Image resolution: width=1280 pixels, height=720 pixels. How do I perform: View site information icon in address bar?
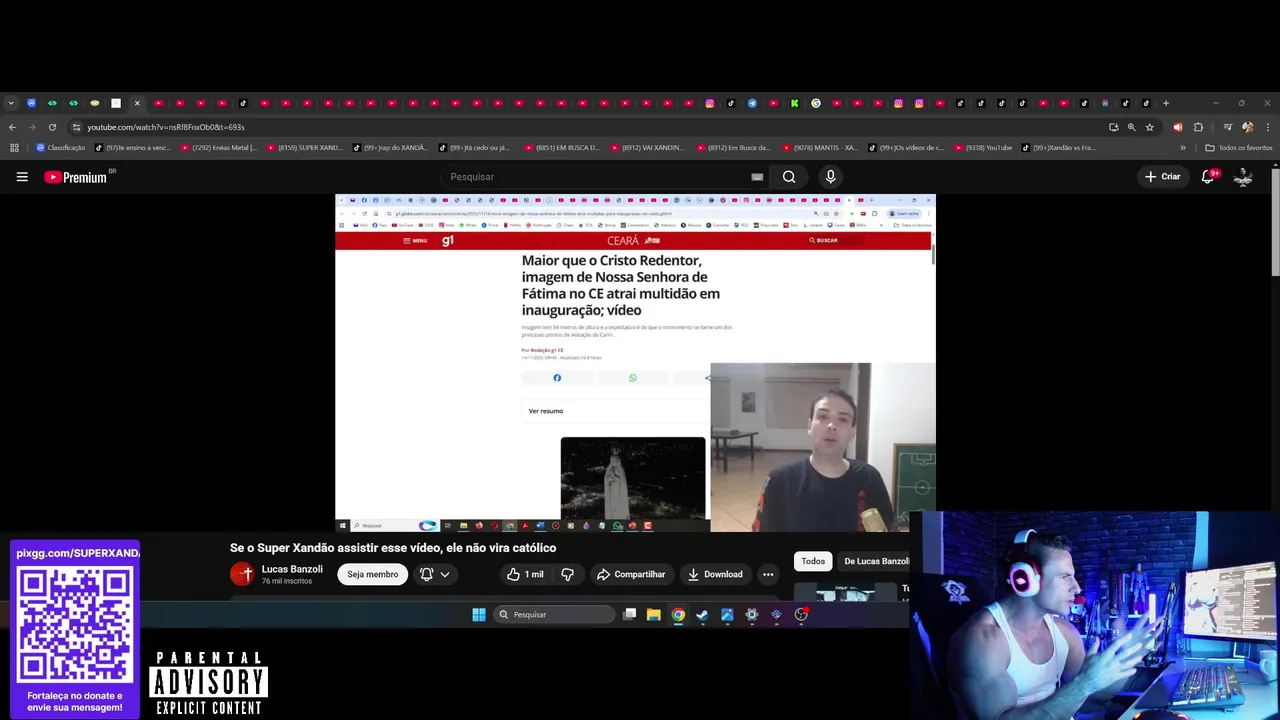76,127
